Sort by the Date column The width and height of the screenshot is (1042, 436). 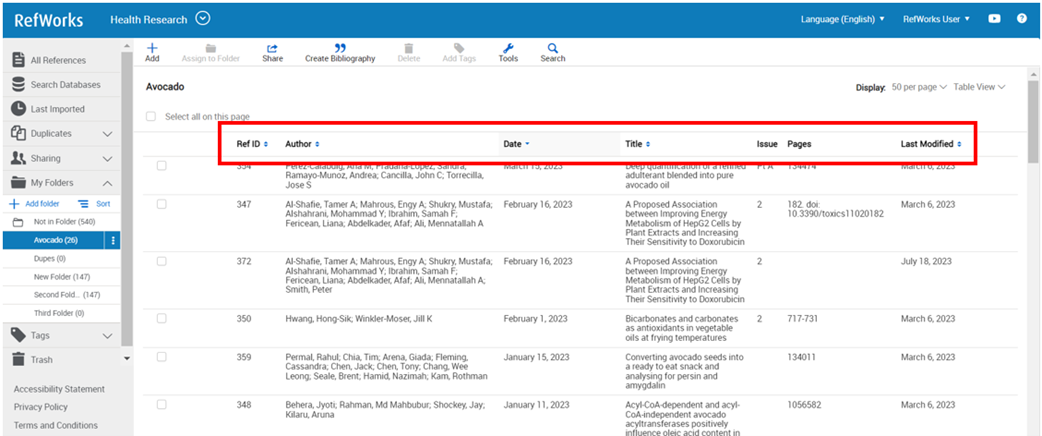coord(516,144)
